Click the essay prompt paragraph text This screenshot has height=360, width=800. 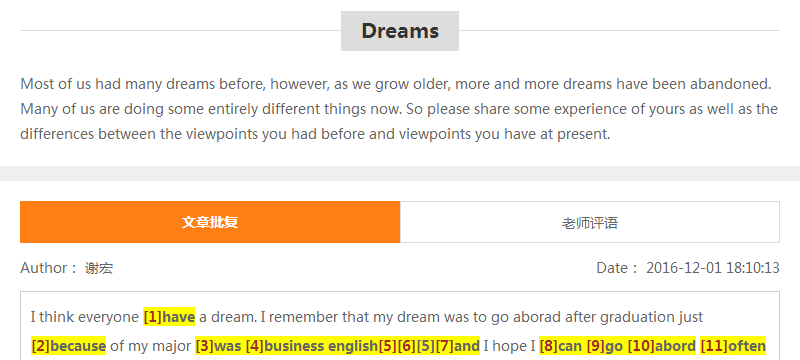pyautogui.click(x=399, y=109)
